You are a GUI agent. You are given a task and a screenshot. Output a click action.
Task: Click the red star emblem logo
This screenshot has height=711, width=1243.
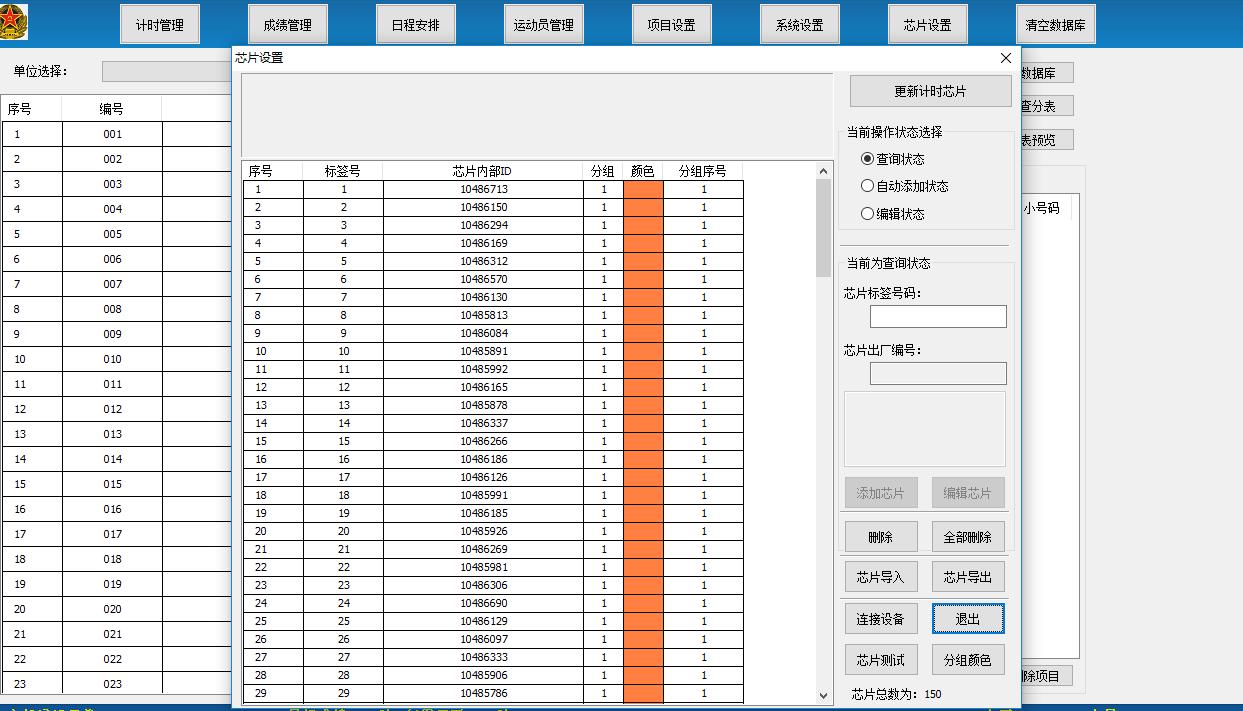[14, 22]
